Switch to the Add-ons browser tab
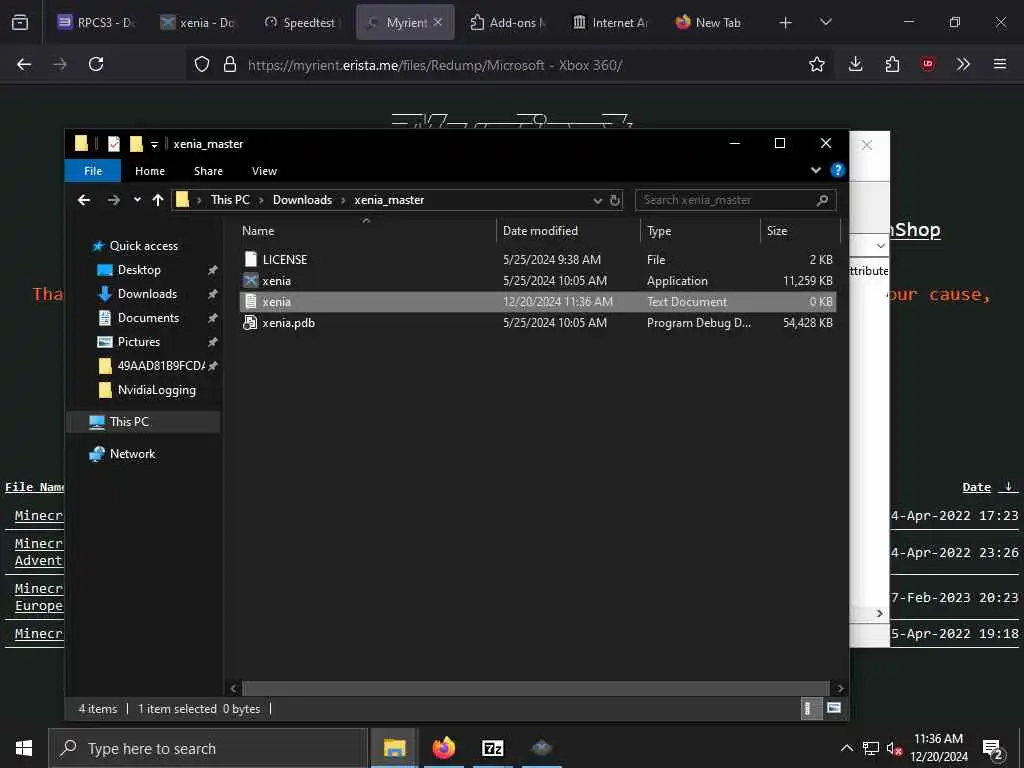This screenshot has height=768, width=1024. pos(507,23)
